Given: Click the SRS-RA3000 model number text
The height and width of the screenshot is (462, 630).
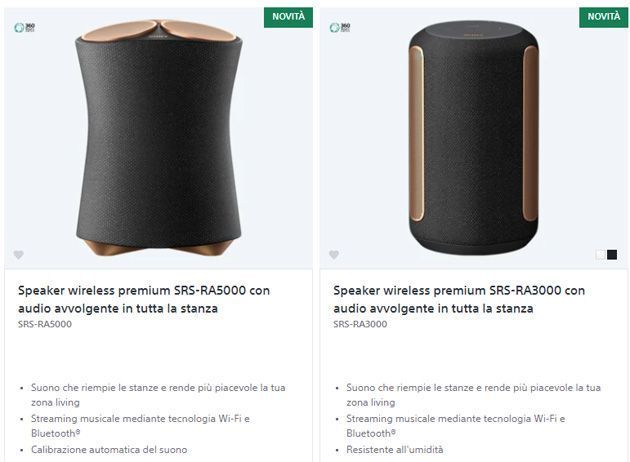Looking at the screenshot, I should click(360, 325).
